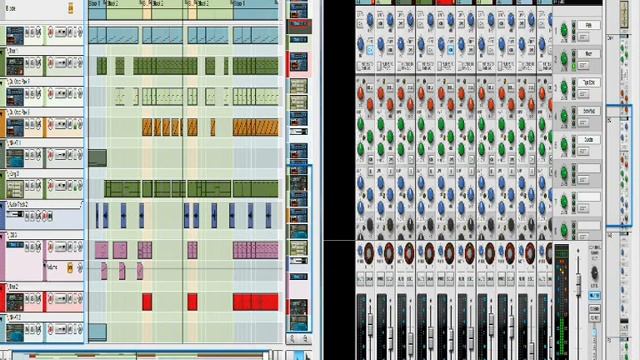Open the lane dropdown on the dark green track
This screenshot has width=640, height=360.
(x=61, y=63)
